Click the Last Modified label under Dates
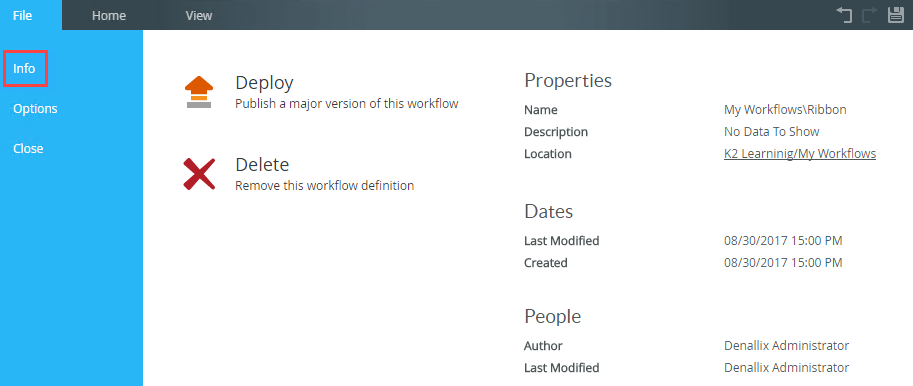The width and height of the screenshot is (913, 386). click(x=561, y=240)
